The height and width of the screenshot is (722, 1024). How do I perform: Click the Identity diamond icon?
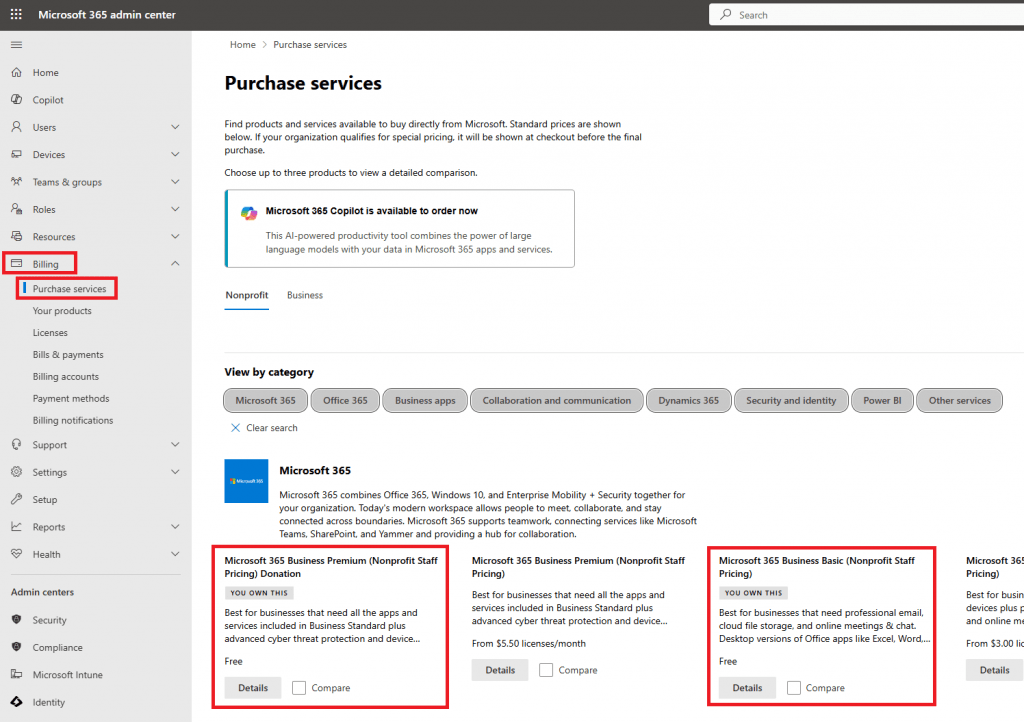(x=16, y=702)
